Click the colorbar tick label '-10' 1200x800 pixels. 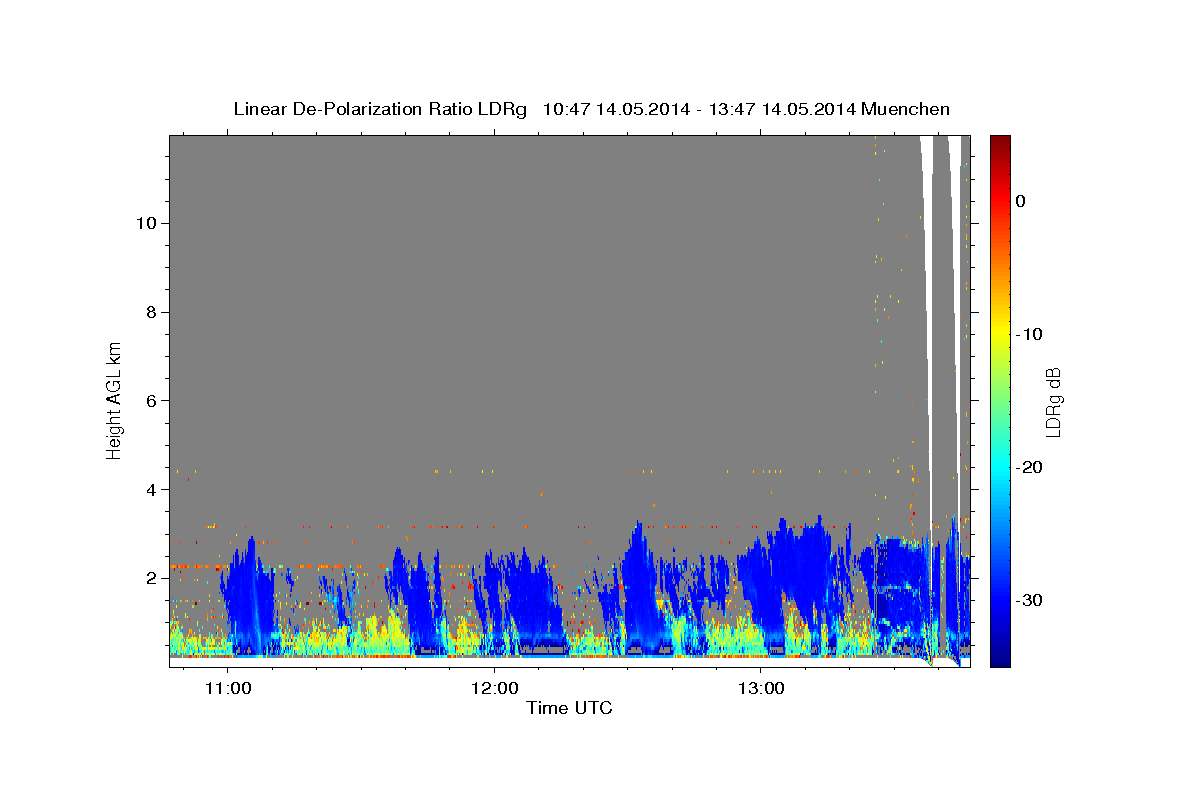point(1028,334)
